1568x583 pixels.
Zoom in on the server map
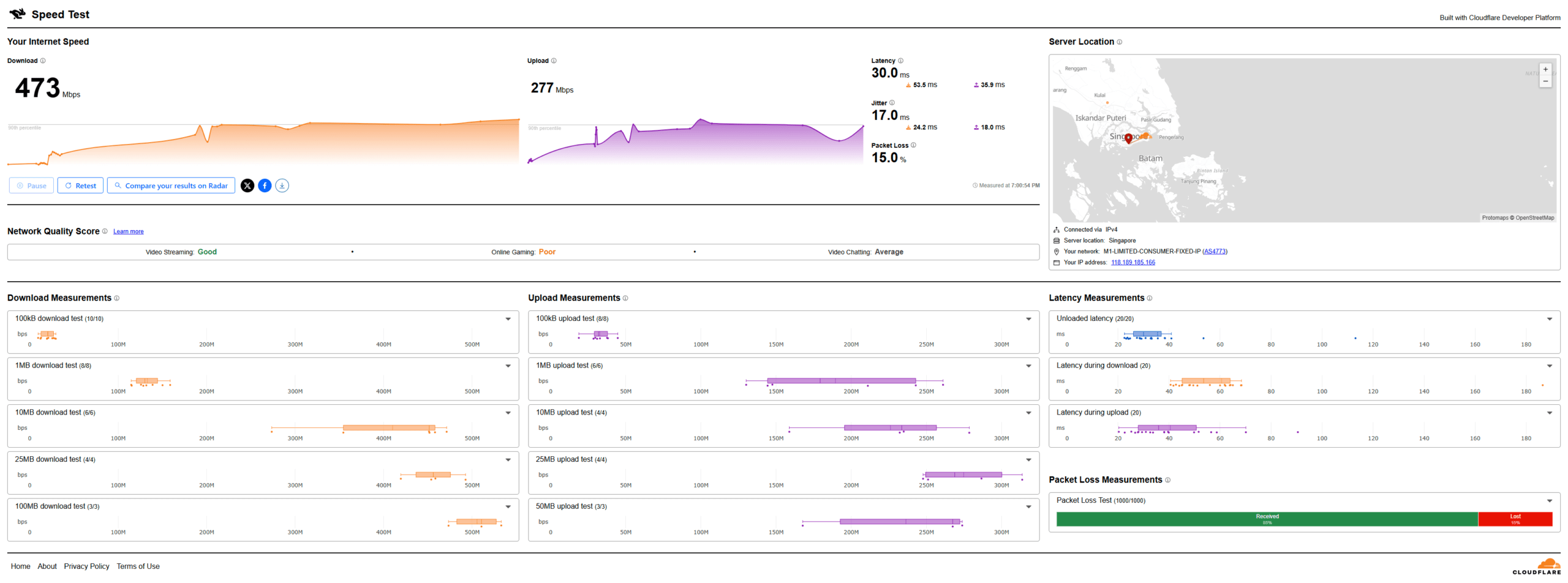coord(1545,69)
